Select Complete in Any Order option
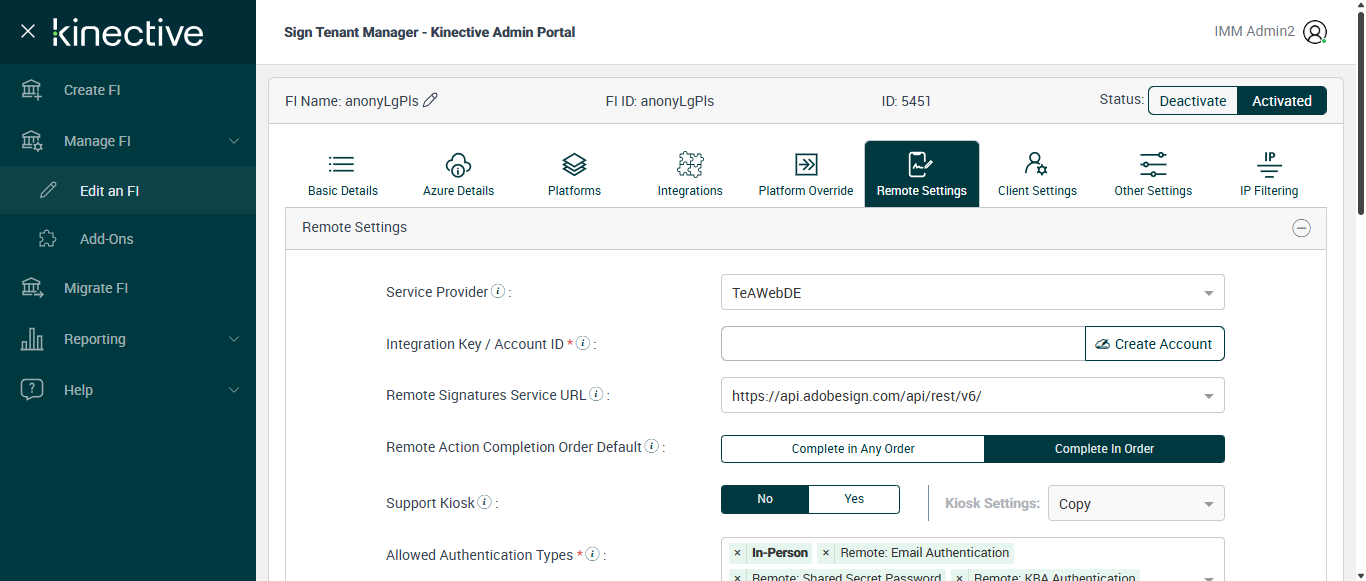The width and height of the screenshot is (1366, 581). tap(853, 449)
